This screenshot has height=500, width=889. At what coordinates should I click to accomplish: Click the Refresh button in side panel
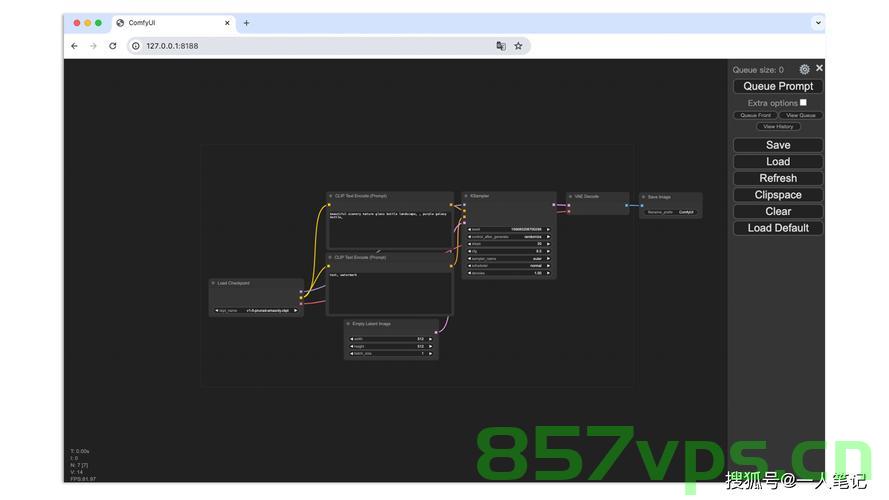pyautogui.click(x=778, y=178)
